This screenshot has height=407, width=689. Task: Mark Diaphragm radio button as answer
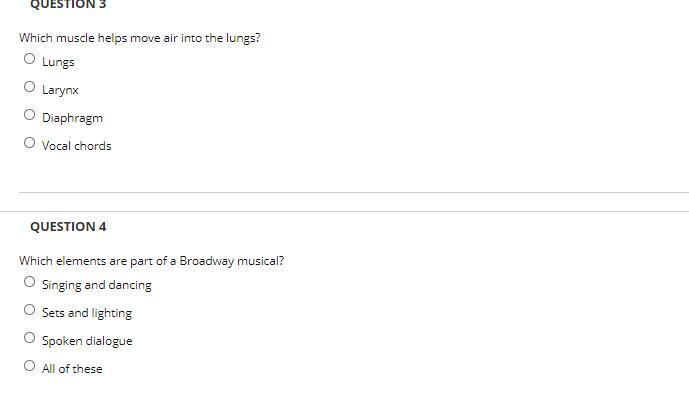(29, 115)
